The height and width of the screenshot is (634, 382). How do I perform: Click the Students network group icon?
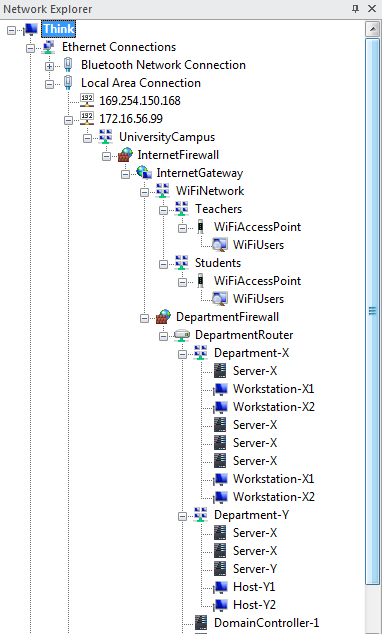(182, 263)
